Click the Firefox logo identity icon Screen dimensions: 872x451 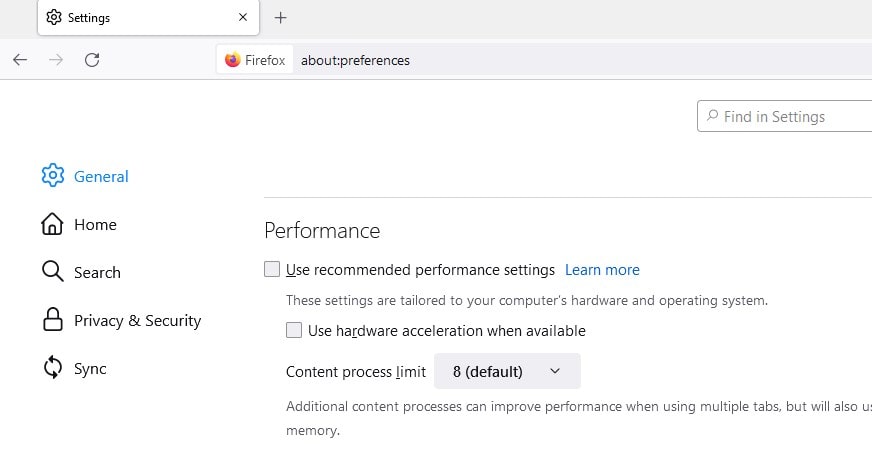point(233,60)
